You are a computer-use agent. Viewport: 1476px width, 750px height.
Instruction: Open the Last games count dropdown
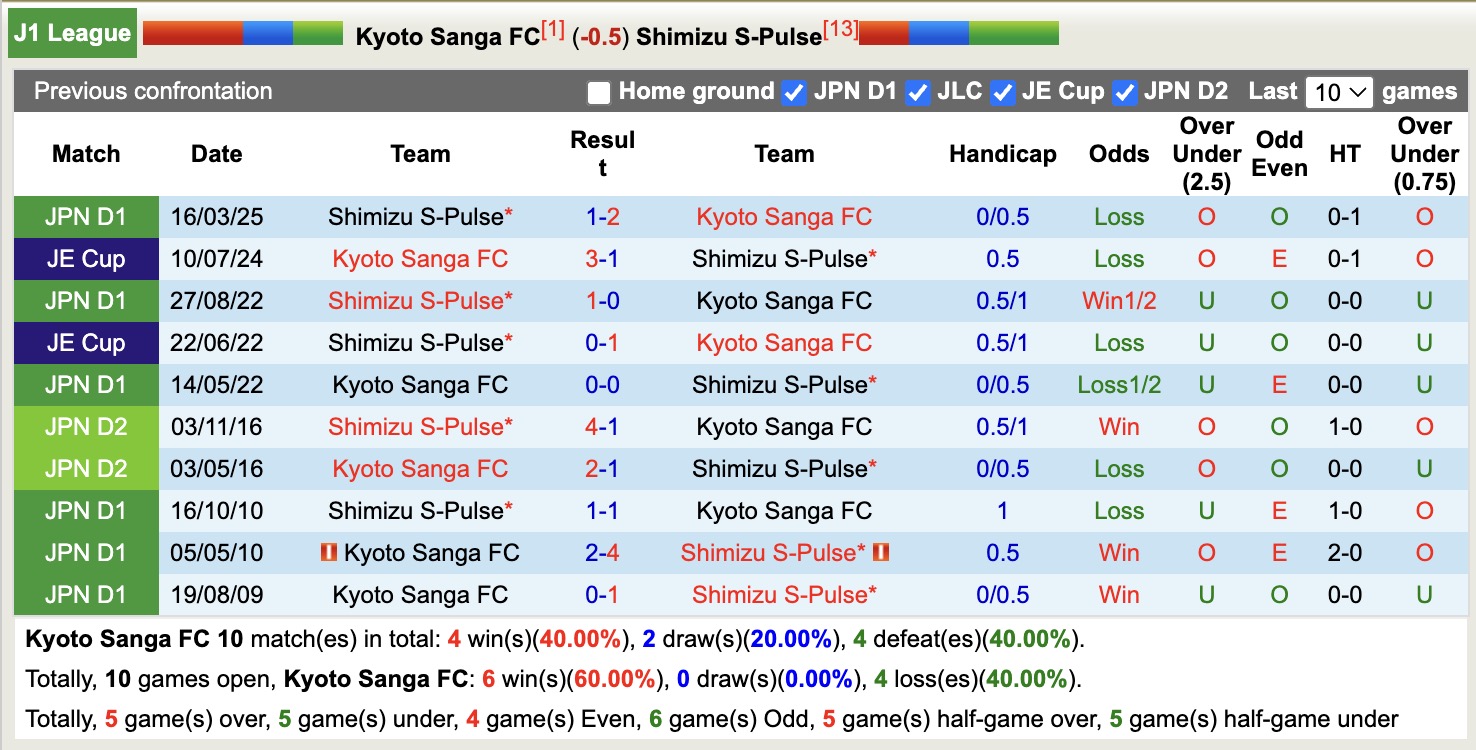pyautogui.click(x=1338, y=92)
